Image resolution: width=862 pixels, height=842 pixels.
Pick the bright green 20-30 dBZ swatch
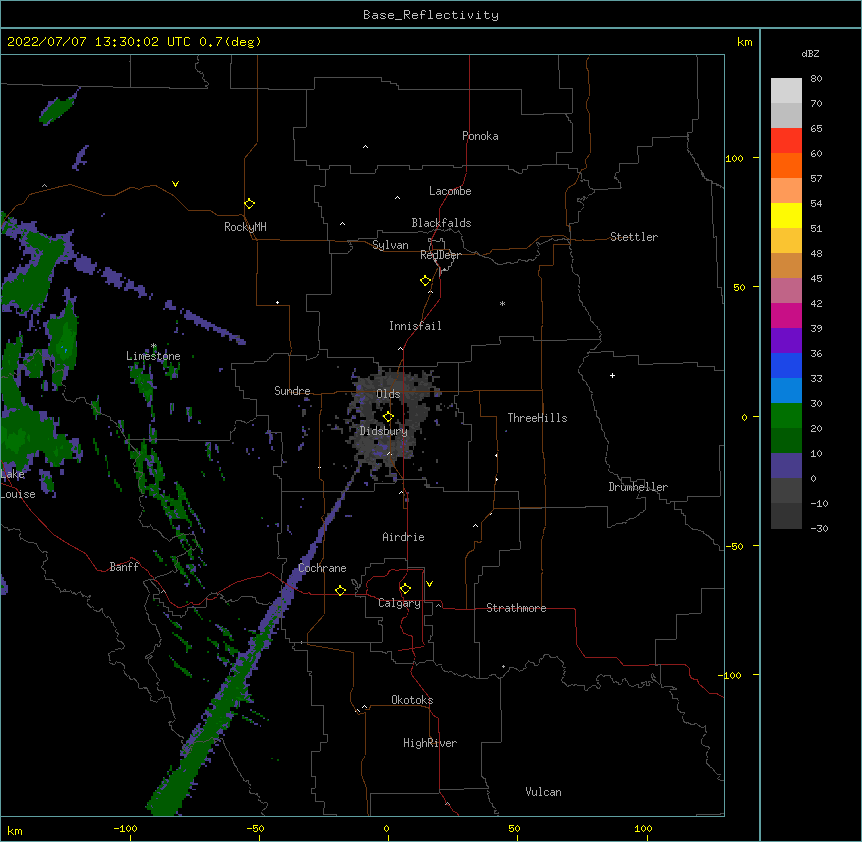tap(786, 416)
